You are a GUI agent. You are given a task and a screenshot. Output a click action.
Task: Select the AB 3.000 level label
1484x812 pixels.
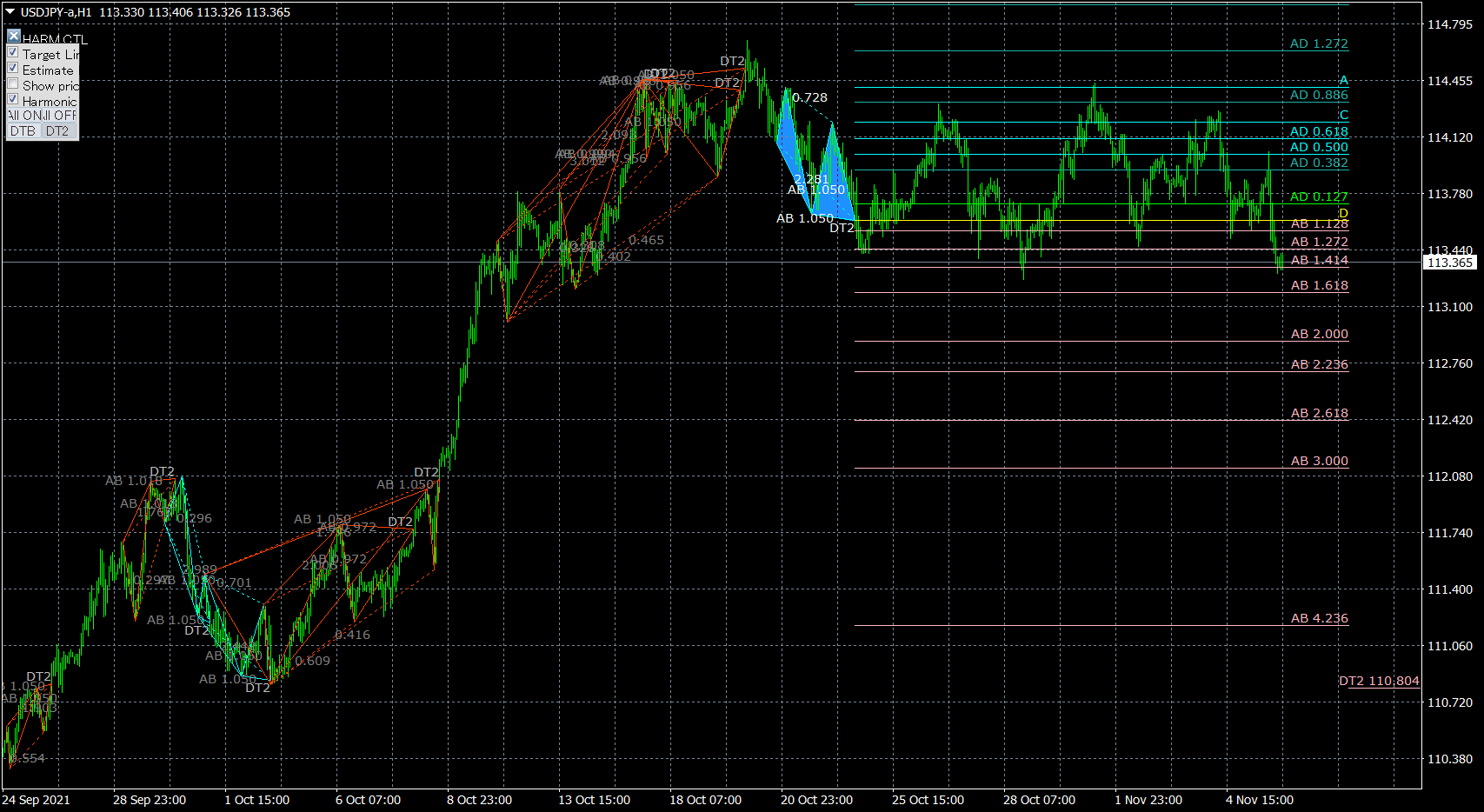(1320, 461)
